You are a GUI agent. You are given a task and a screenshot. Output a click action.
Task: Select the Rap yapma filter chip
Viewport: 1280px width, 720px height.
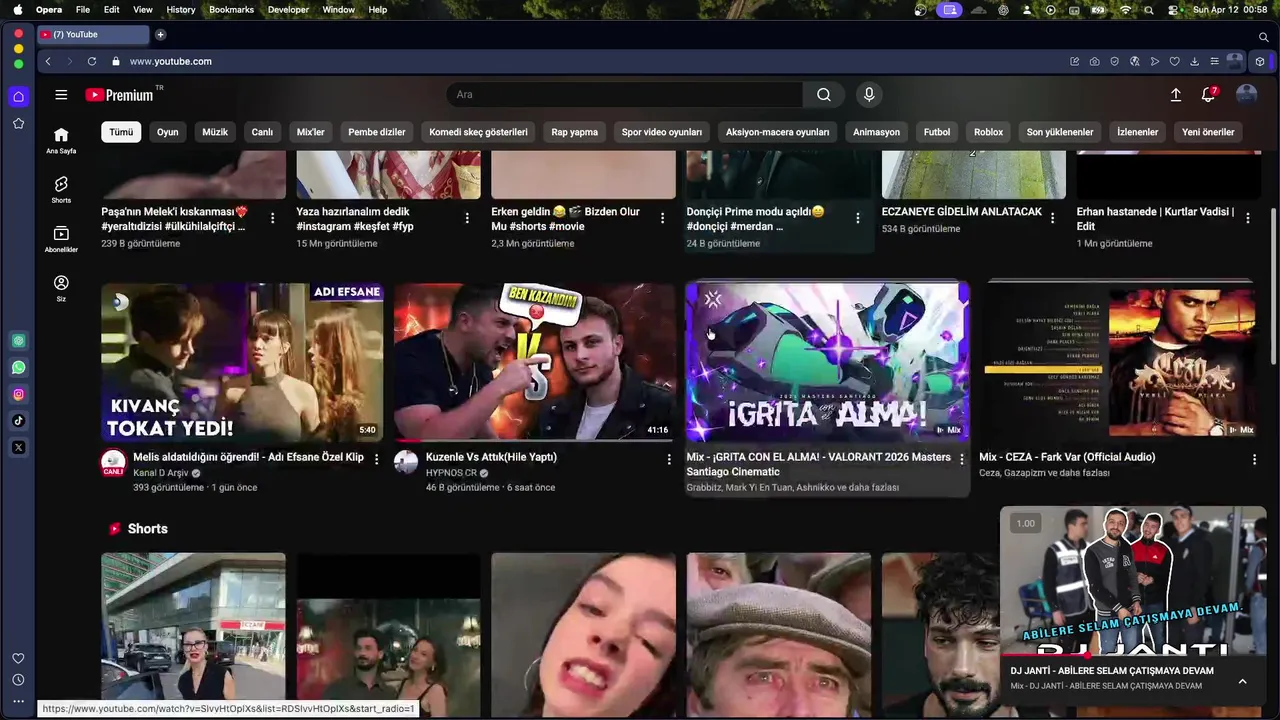click(x=575, y=132)
